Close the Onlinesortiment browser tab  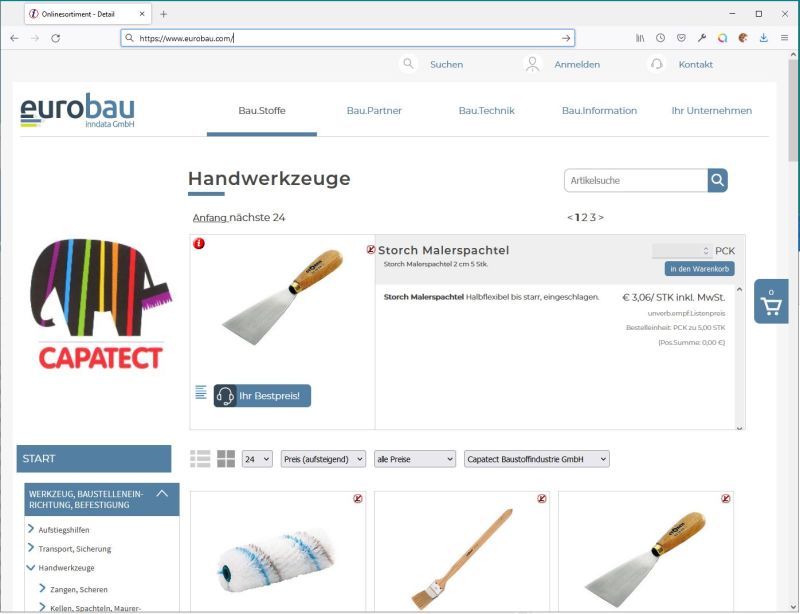click(x=142, y=14)
